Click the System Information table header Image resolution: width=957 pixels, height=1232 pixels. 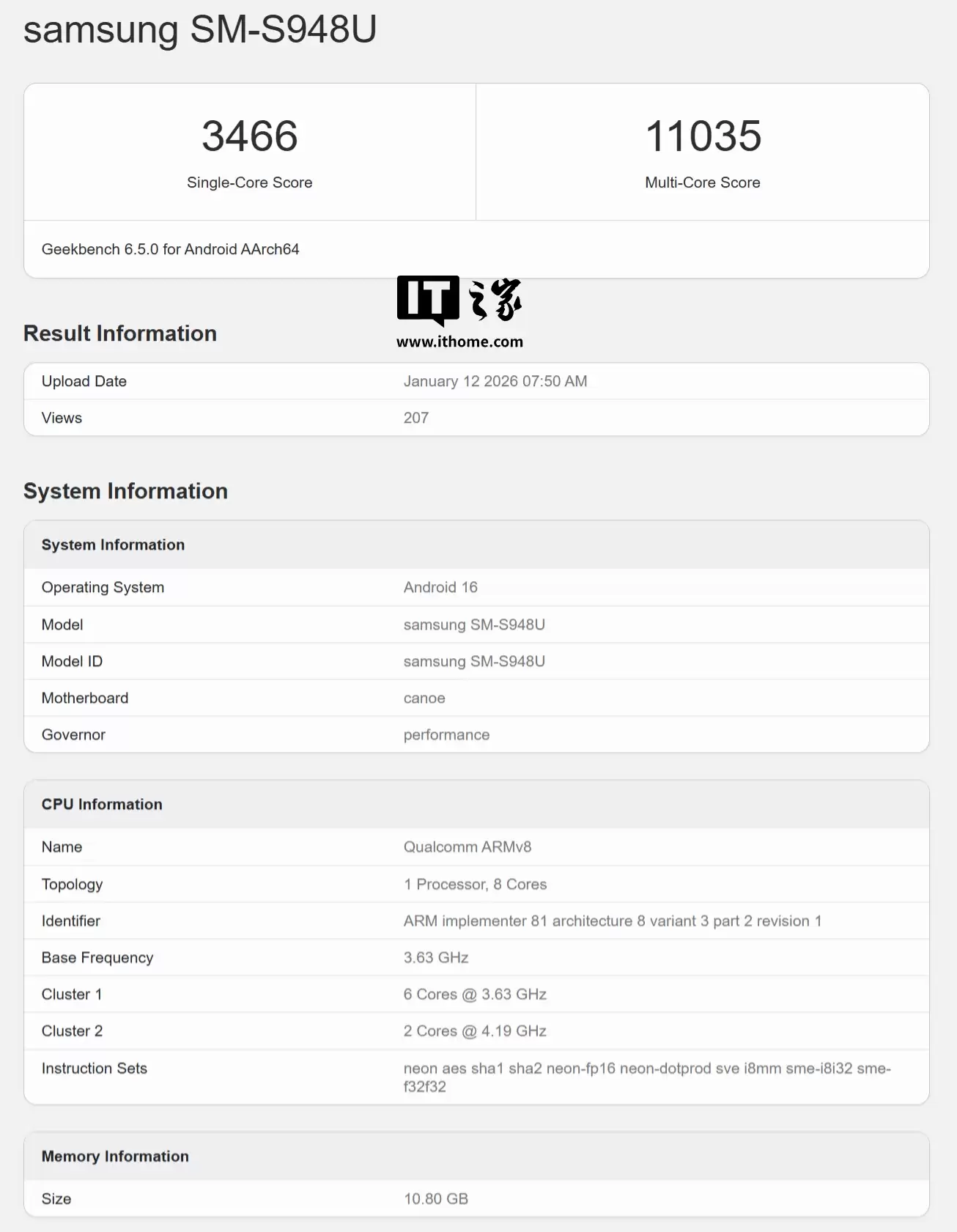pos(113,545)
